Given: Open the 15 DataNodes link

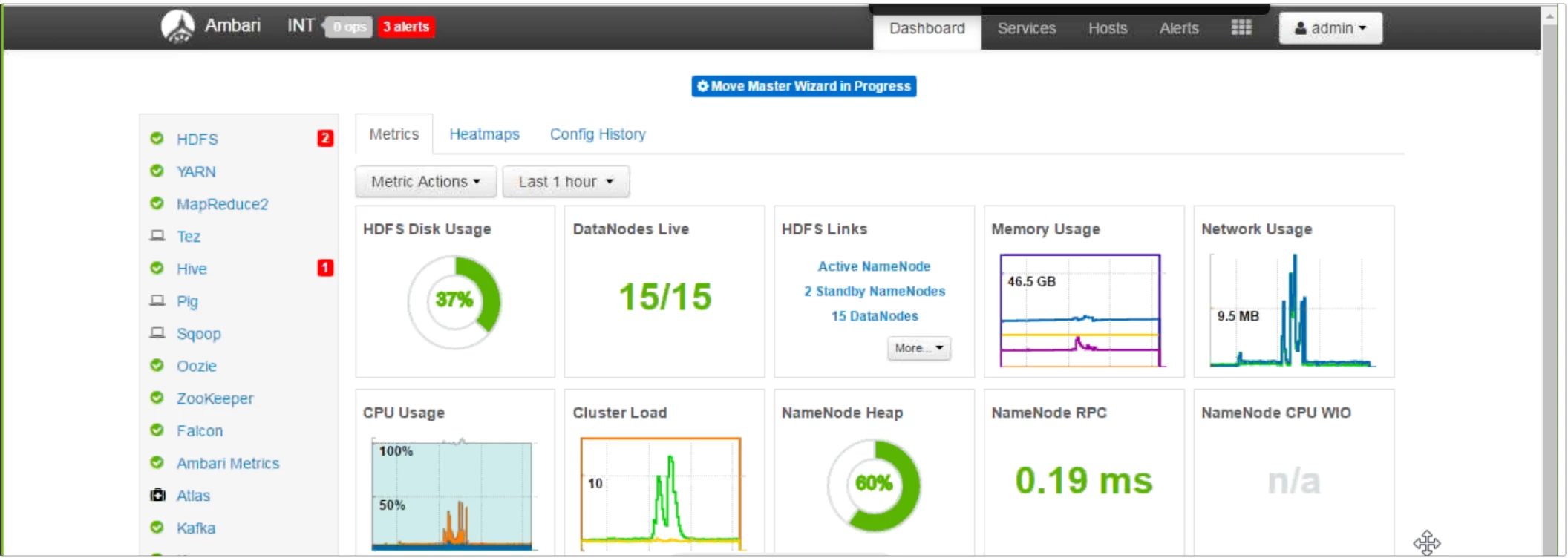Looking at the screenshot, I should click(x=875, y=316).
